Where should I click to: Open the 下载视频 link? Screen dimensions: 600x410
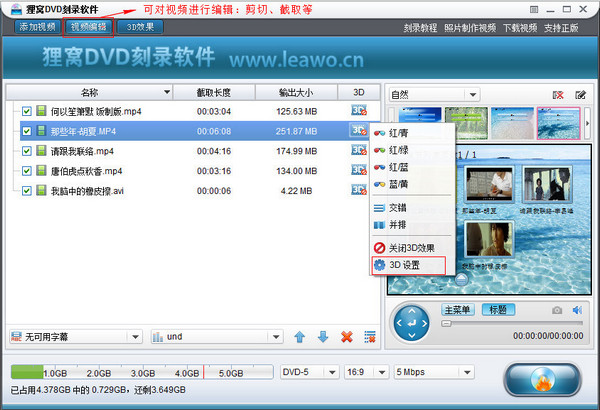coord(520,28)
